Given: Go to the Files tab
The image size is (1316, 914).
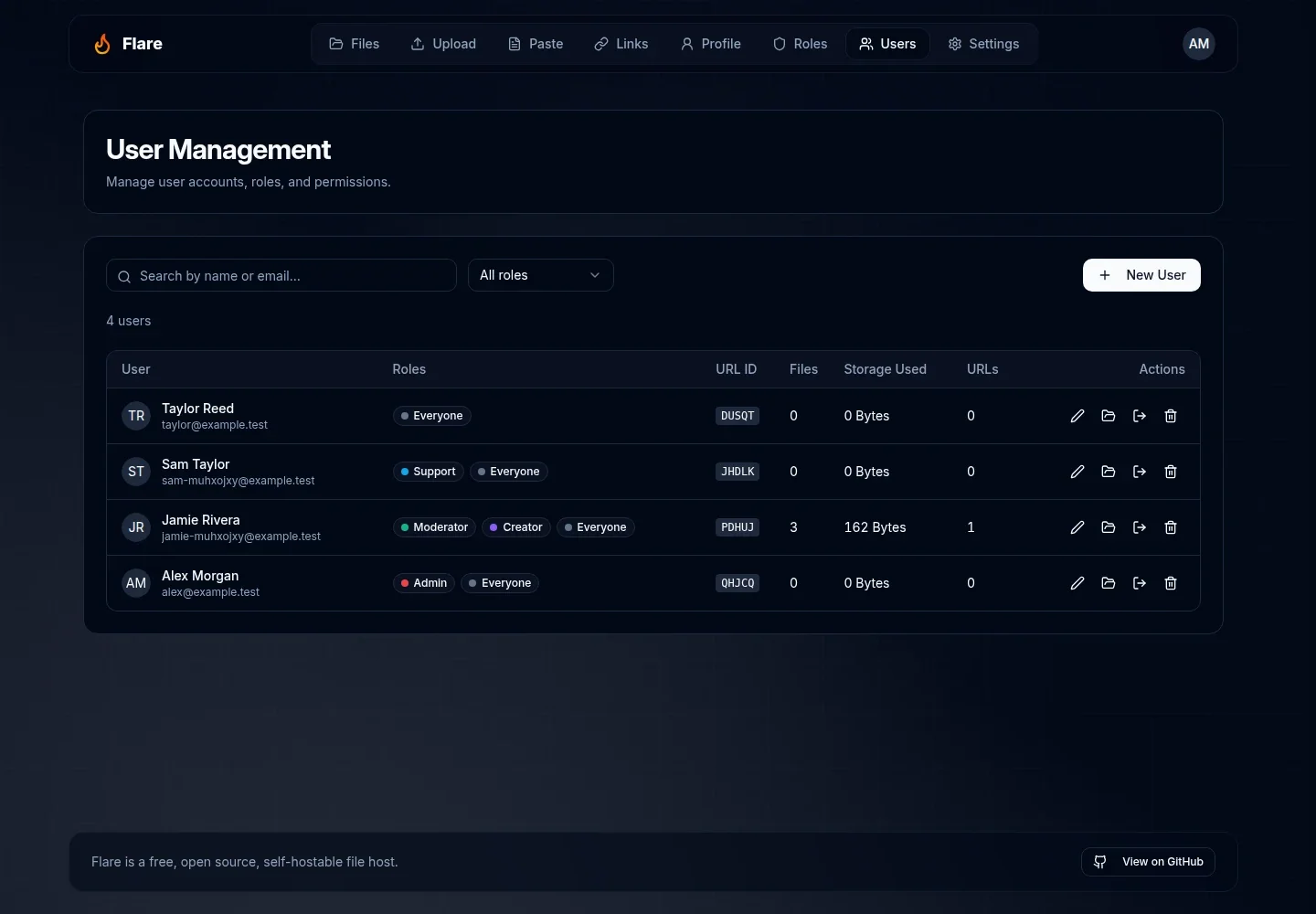Looking at the screenshot, I should [355, 44].
